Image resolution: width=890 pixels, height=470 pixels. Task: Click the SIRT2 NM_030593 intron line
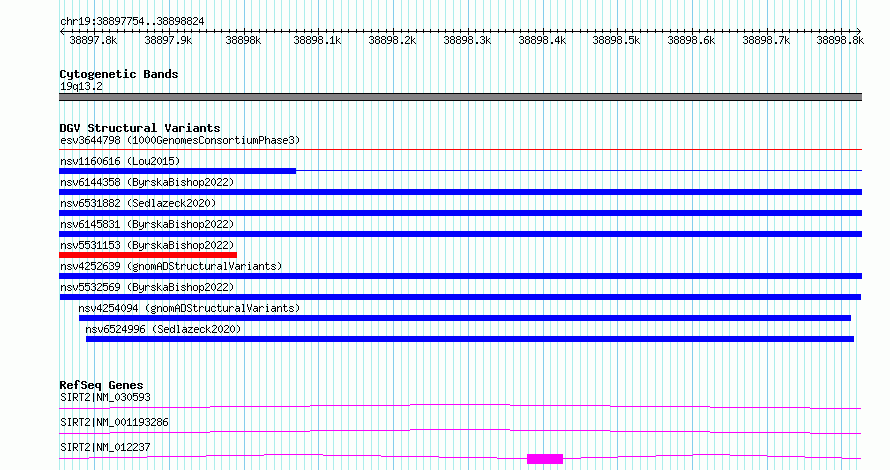(x=460, y=405)
